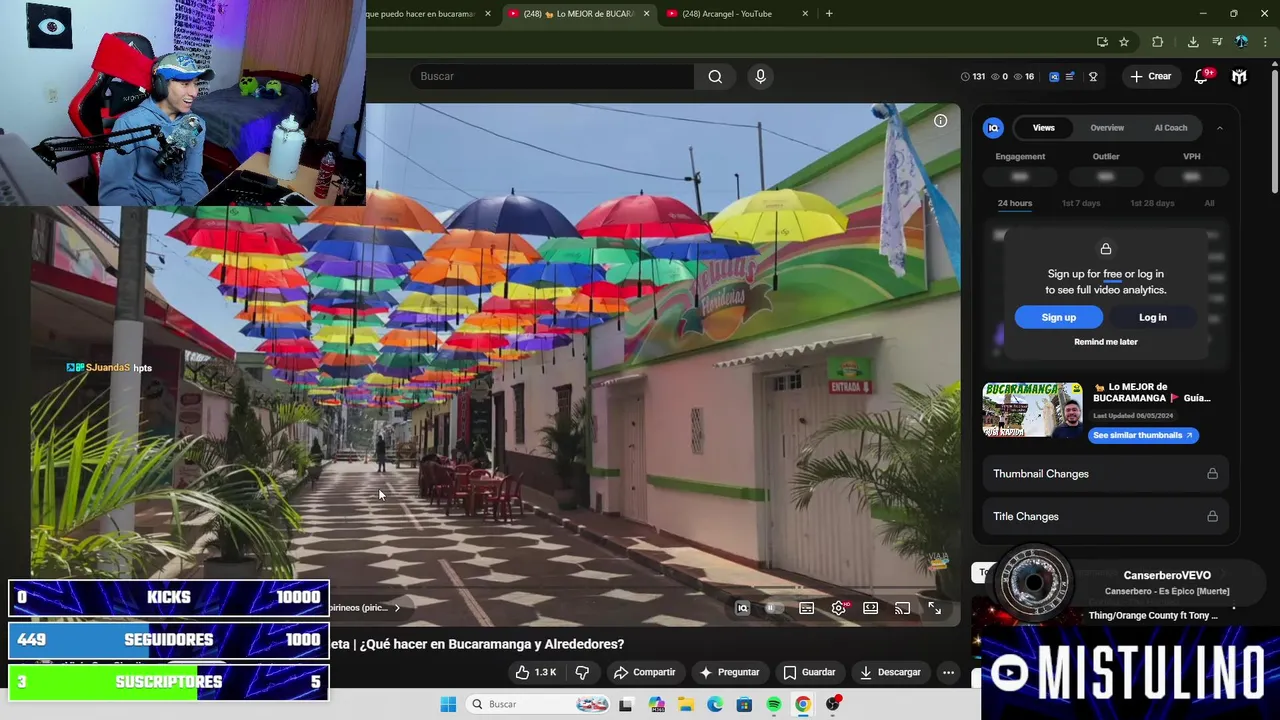
Task: Expand the video chapter chevron in the player
Action: pos(396,608)
